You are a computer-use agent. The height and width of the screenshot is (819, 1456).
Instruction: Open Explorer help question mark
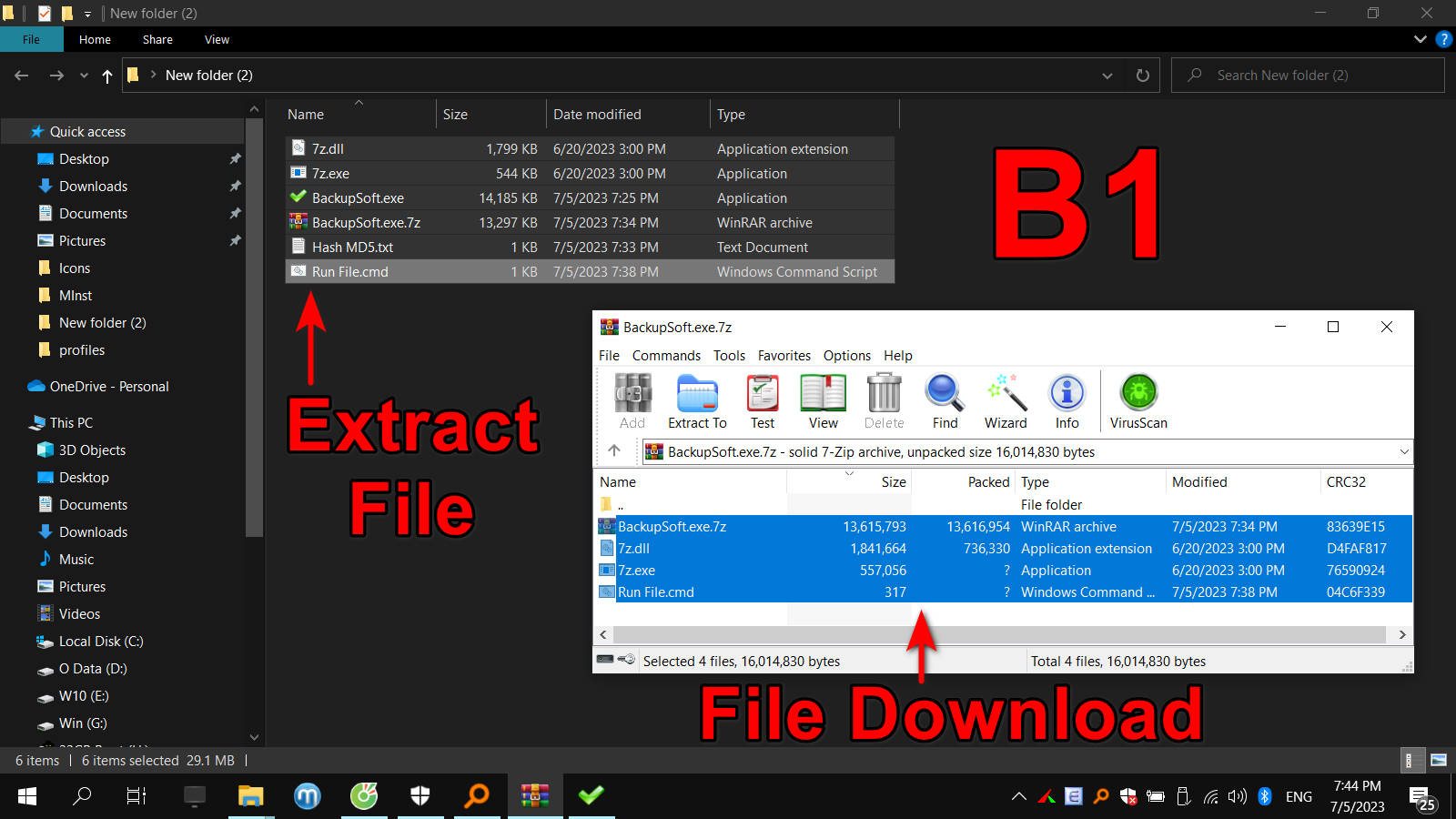coord(1443,39)
